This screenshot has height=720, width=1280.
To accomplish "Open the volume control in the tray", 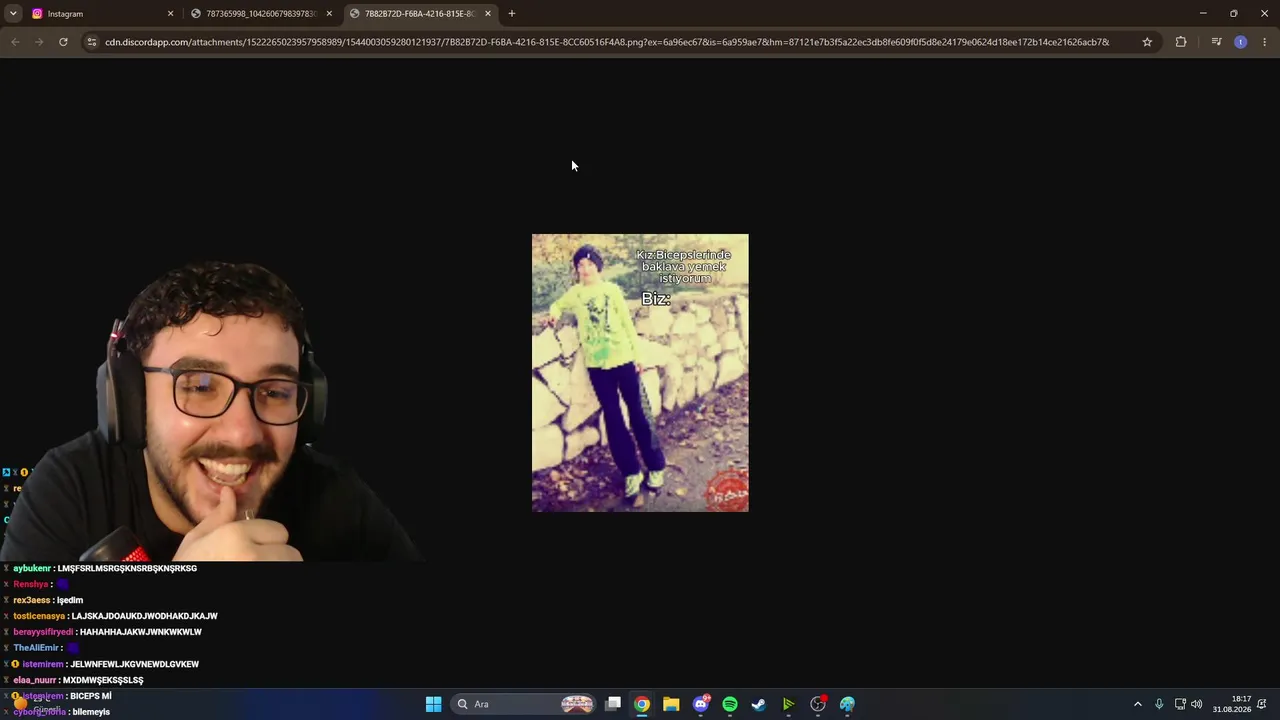I will [1196, 704].
